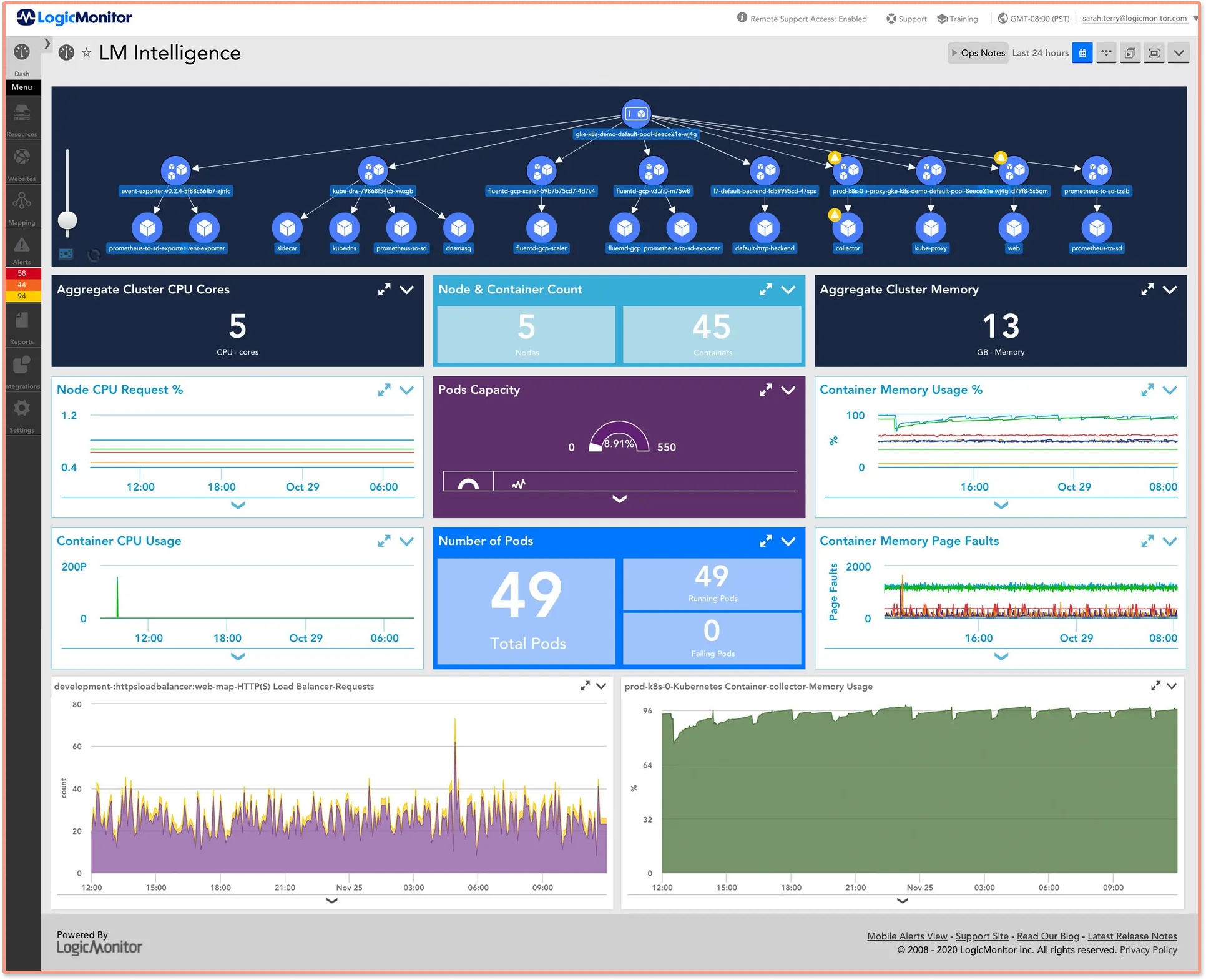Click the topology zoom slider handle

(67, 220)
